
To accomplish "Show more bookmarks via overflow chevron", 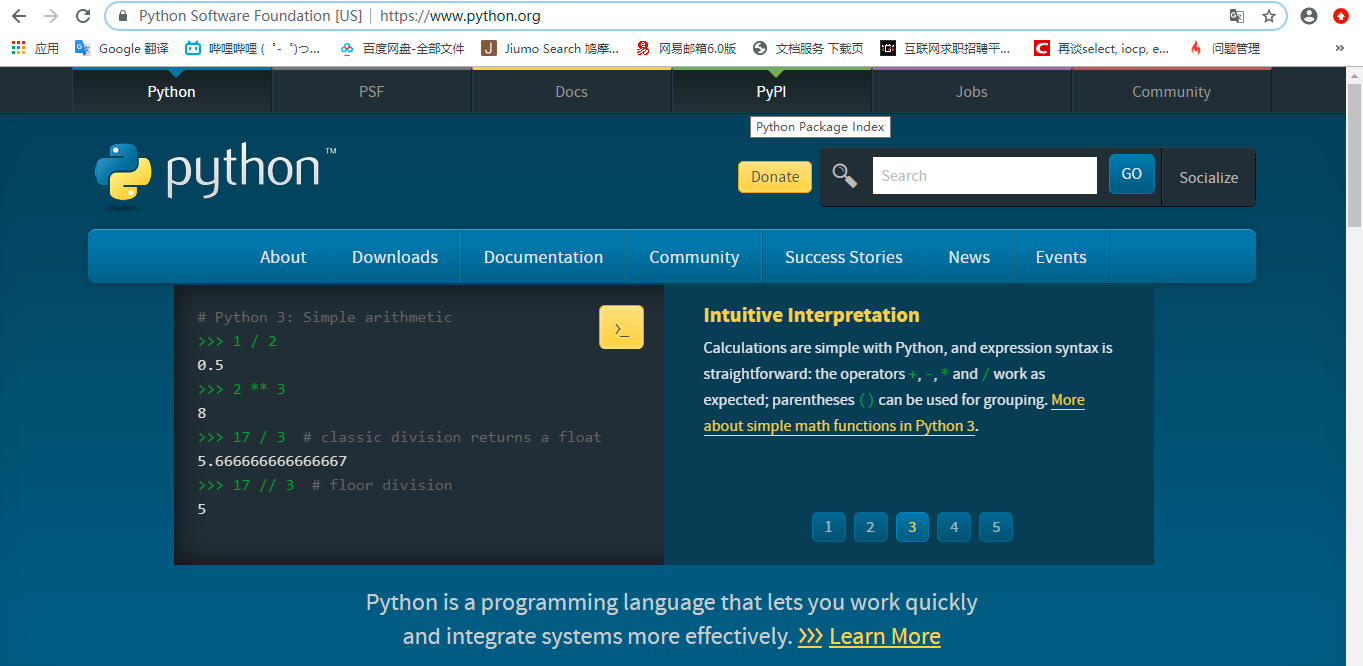I will [x=1340, y=48].
